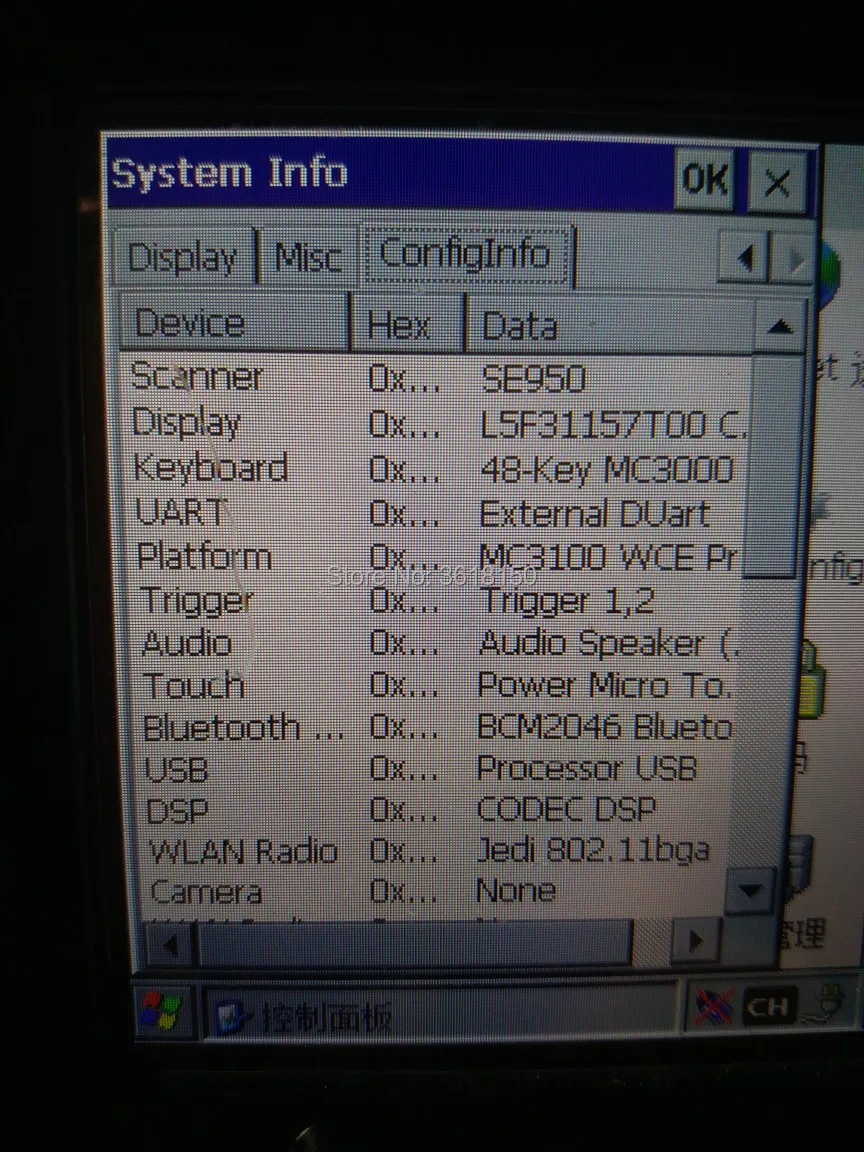This screenshot has height=1152, width=864.
Task: Click the Jedi 802.11bga value
Action: point(594,850)
